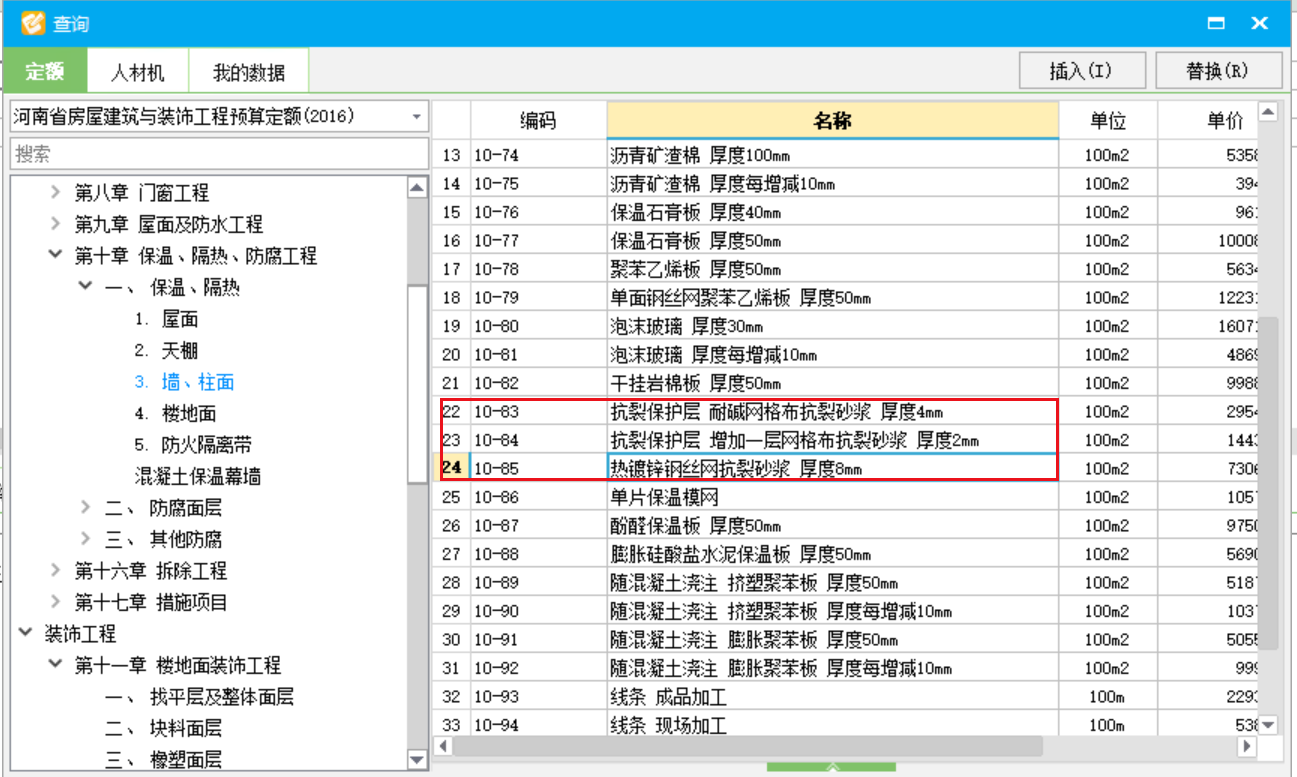Select tree item 2. 天棚
The height and width of the screenshot is (777, 1297).
coord(166,351)
